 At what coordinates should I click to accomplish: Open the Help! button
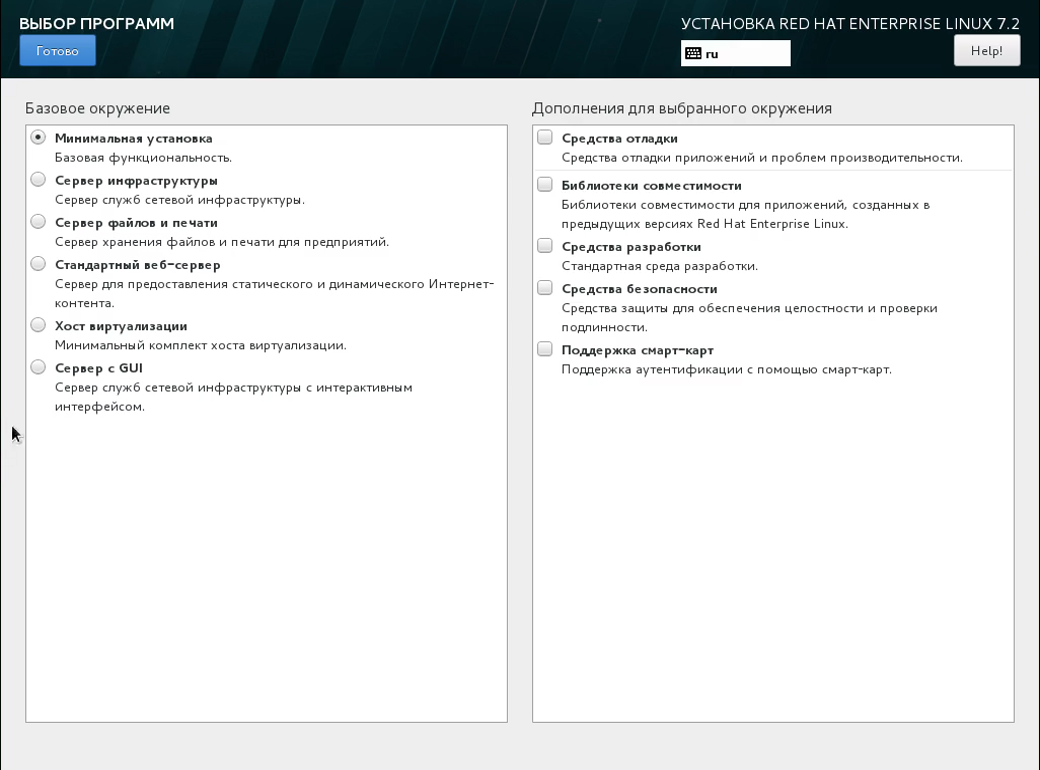pyautogui.click(x=987, y=50)
